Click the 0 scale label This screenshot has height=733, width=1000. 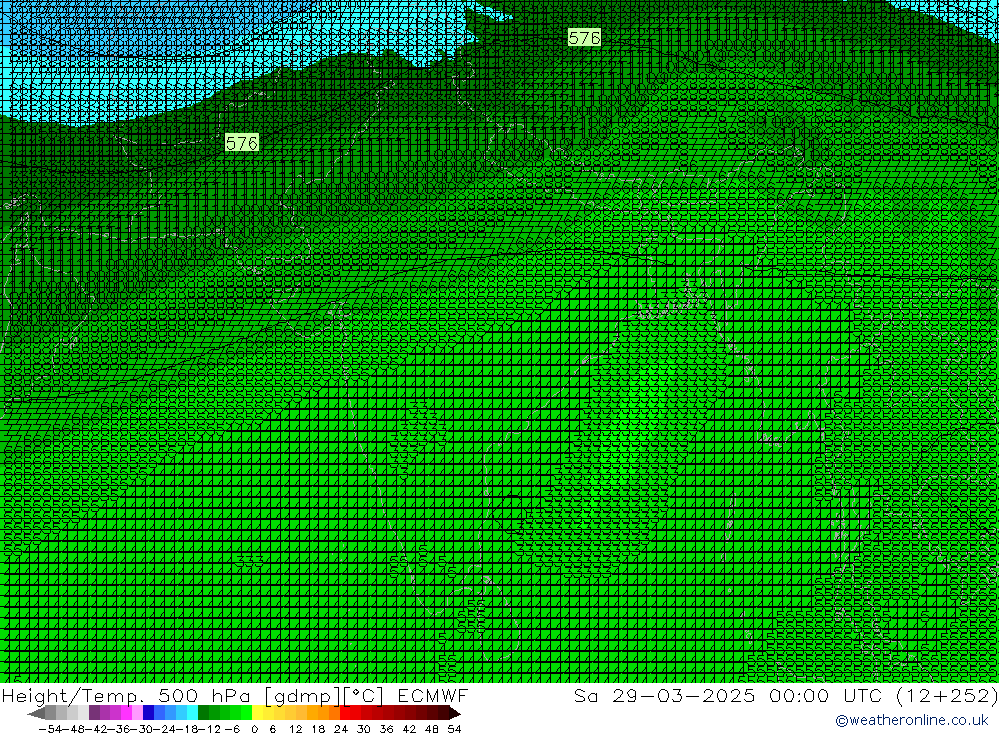click(x=254, y=729)
